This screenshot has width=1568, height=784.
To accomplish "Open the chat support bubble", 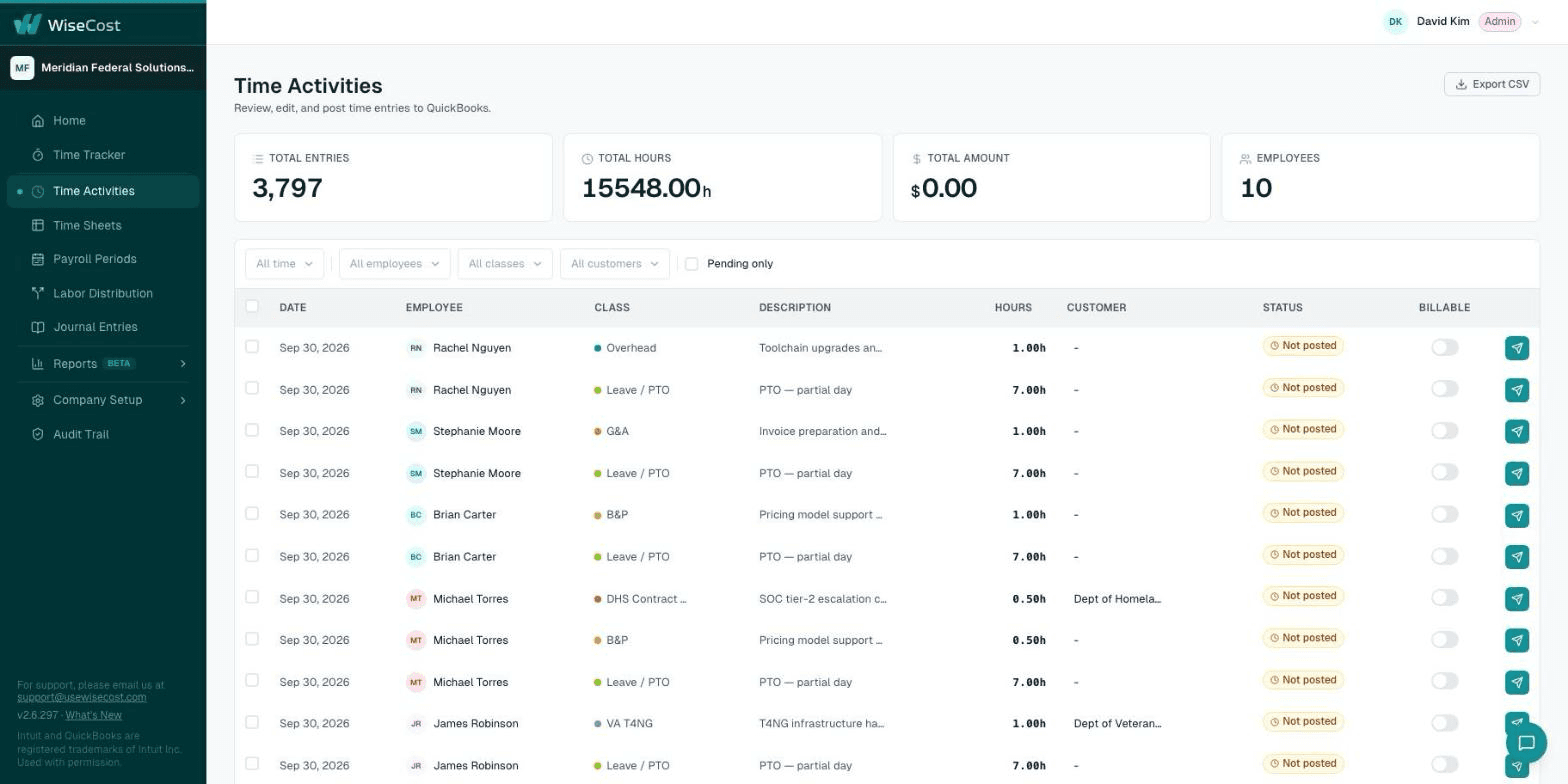I will coord(1526,743).
